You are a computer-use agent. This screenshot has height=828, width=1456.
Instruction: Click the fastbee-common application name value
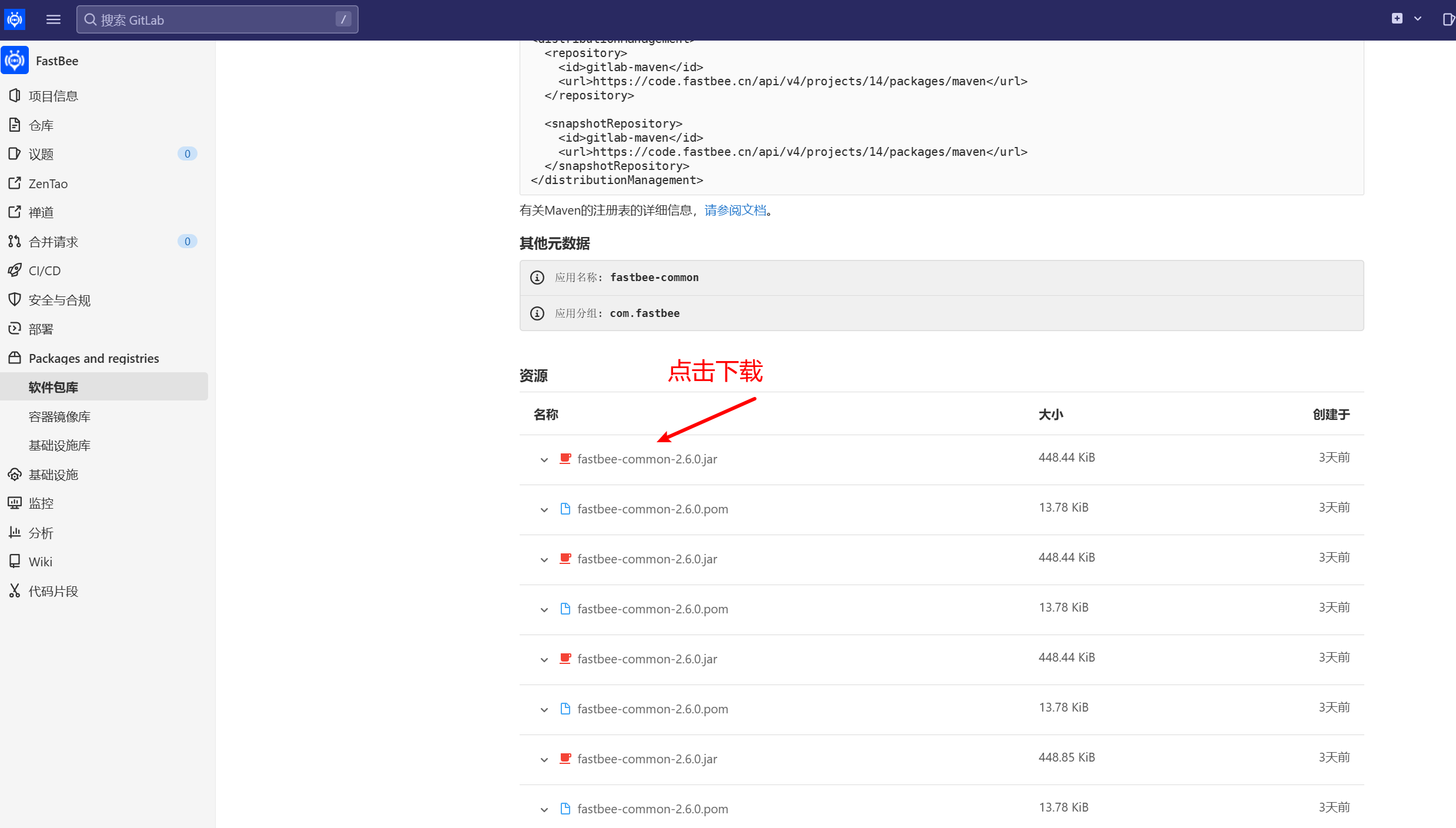tap(654, 277)
